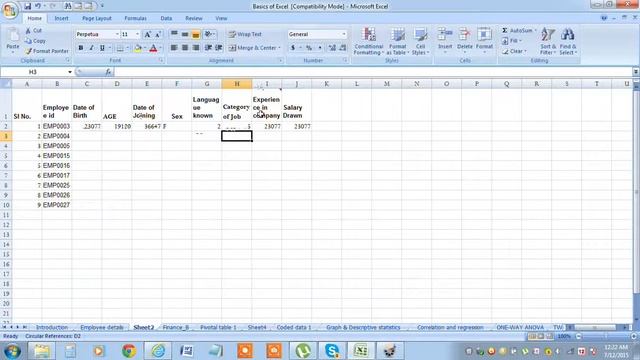Switch to the Data ribbon tab
This screenshot has height=360, width=640.
166,18
